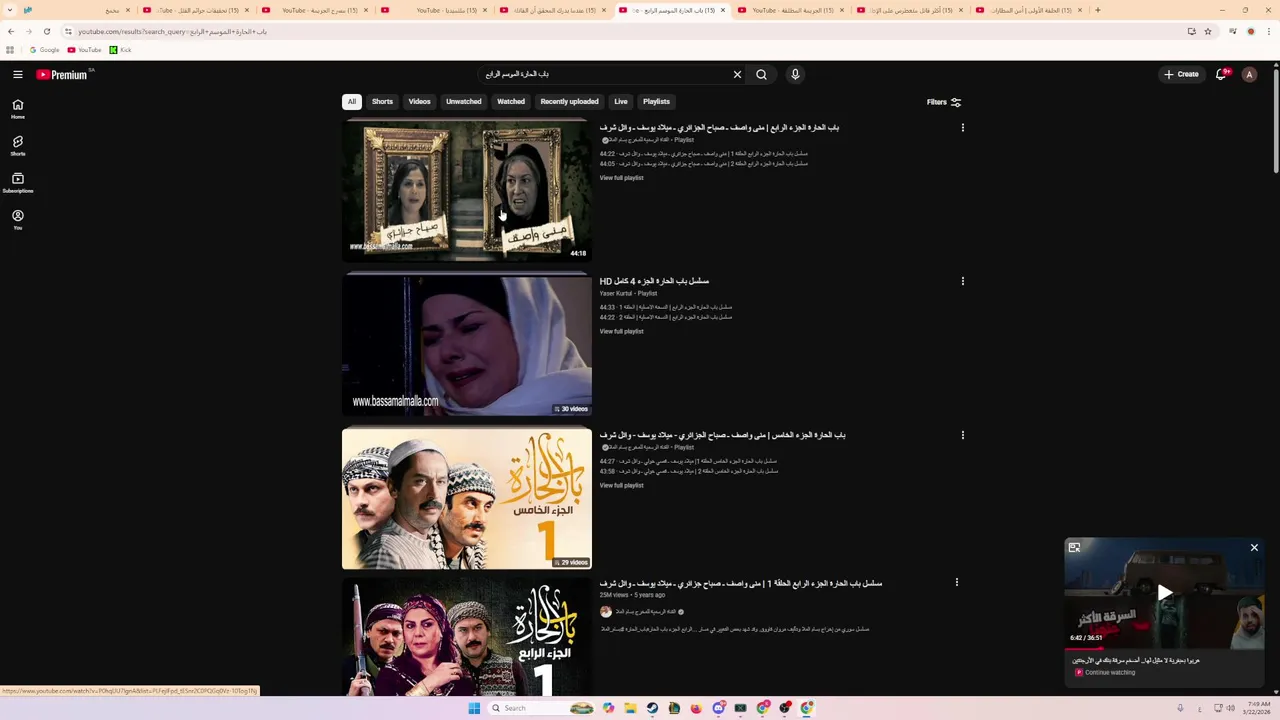Open Firefox from taskbar

(x=696, y=708)
